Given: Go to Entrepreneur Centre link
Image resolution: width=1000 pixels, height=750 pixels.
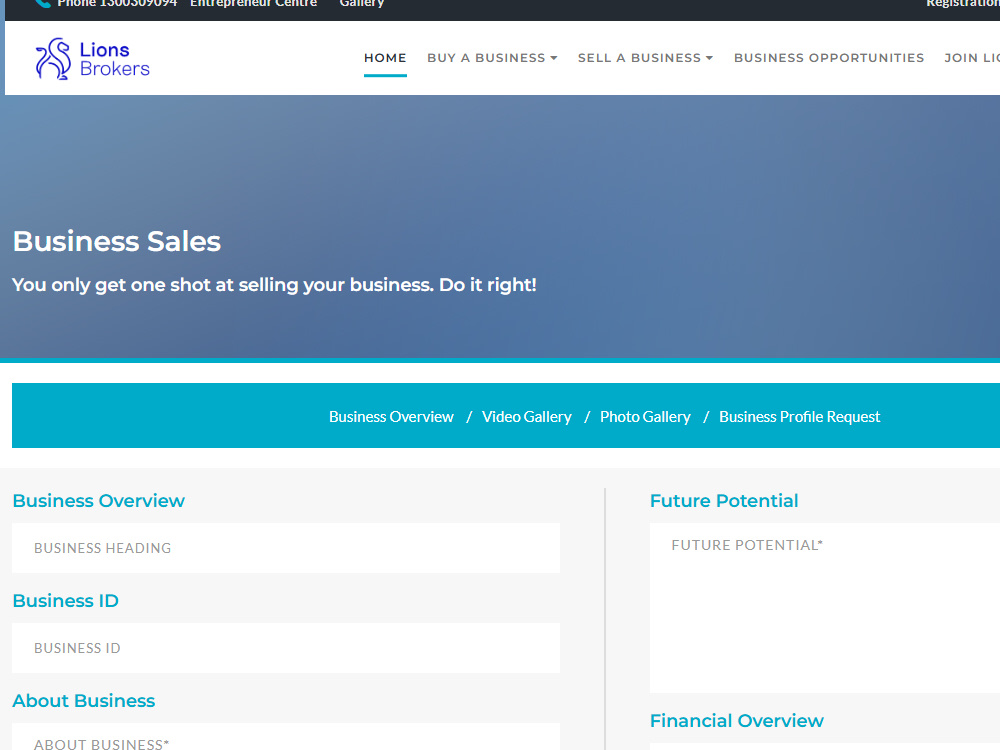Looking at the screenshot, I should tap(254, 3).
